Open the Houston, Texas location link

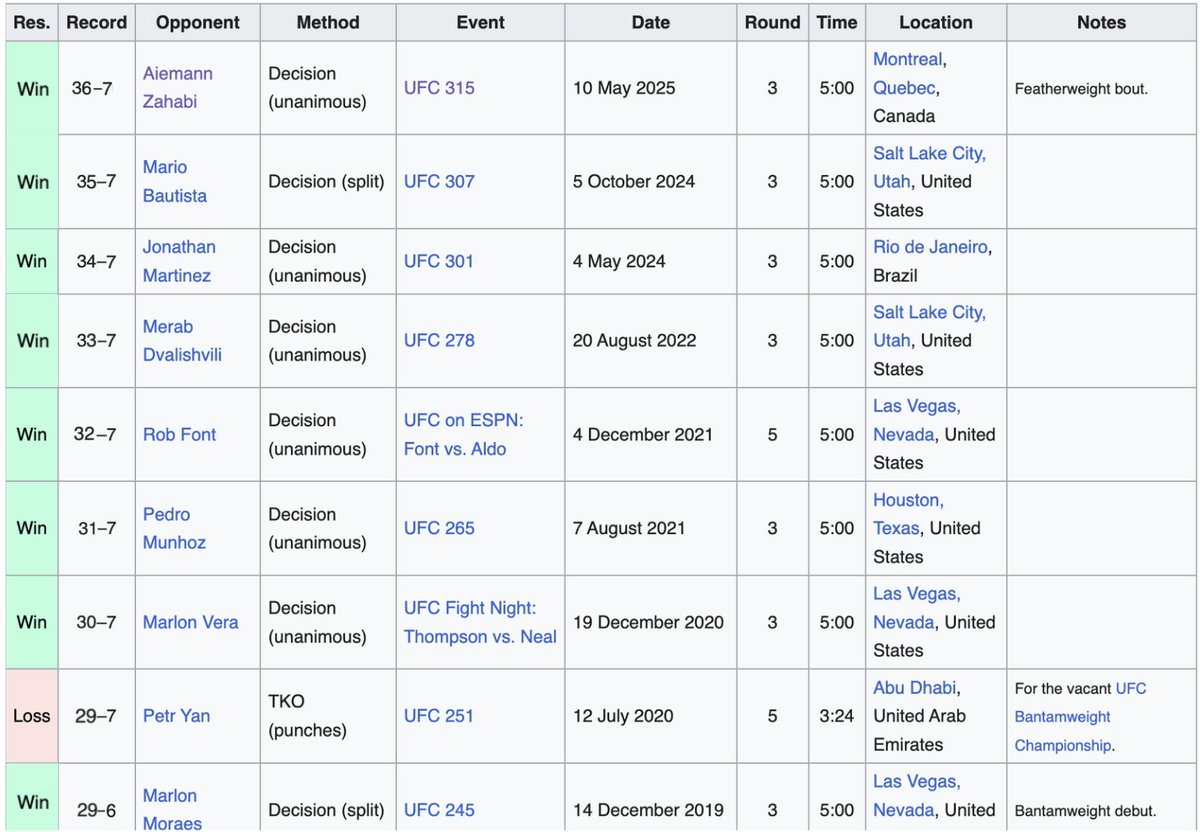pos(908,514)
